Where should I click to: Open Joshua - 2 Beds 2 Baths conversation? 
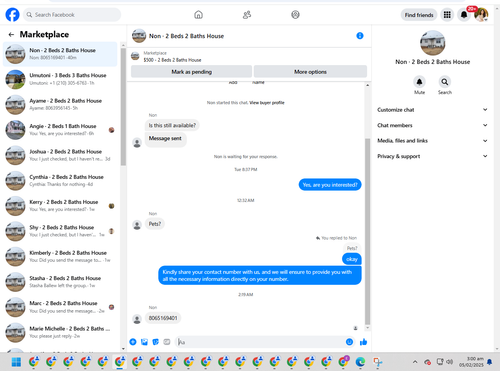tap(60, 155)
